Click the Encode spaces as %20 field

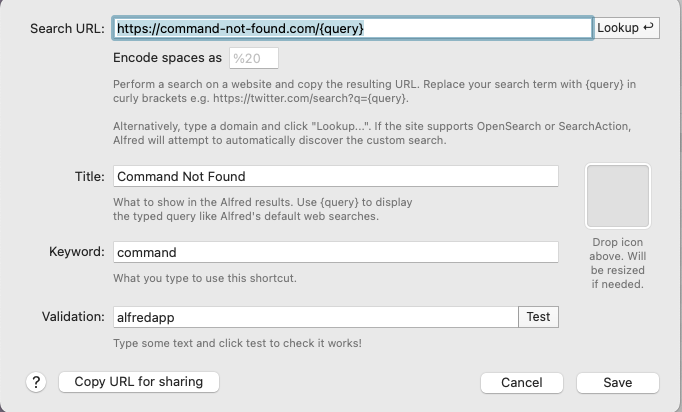254,58
